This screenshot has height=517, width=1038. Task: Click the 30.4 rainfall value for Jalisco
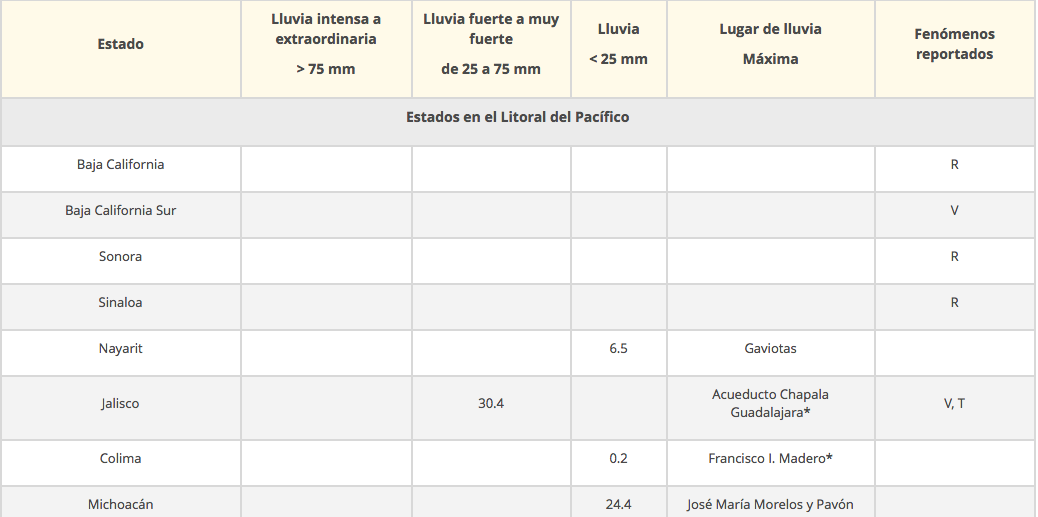(491, 403)
